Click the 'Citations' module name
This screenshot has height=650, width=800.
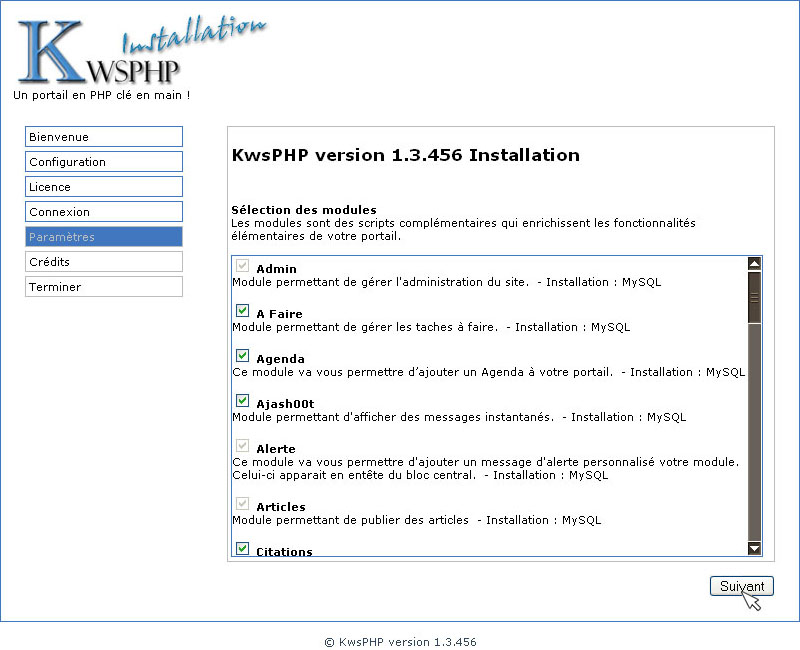284,552
